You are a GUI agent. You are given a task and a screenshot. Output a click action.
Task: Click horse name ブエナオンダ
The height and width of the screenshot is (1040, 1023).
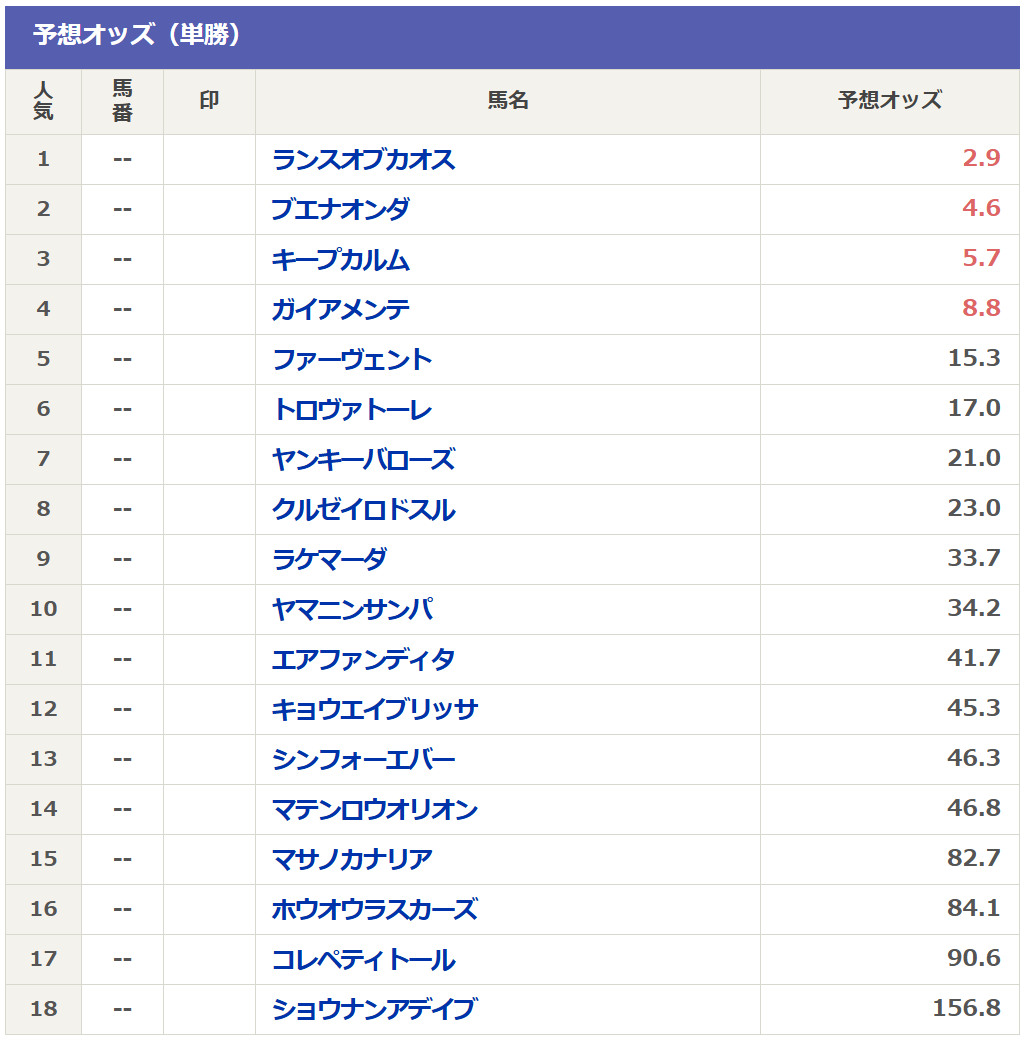pos(340,210)
